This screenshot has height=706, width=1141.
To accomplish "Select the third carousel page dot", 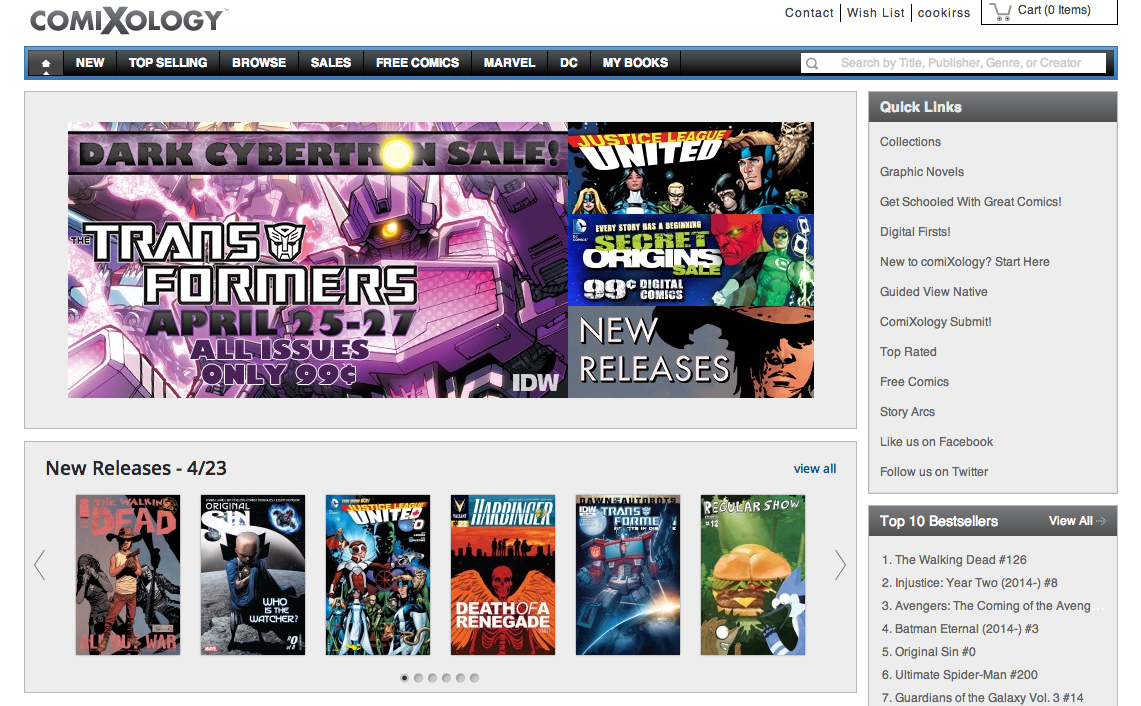I will (432, 678).
